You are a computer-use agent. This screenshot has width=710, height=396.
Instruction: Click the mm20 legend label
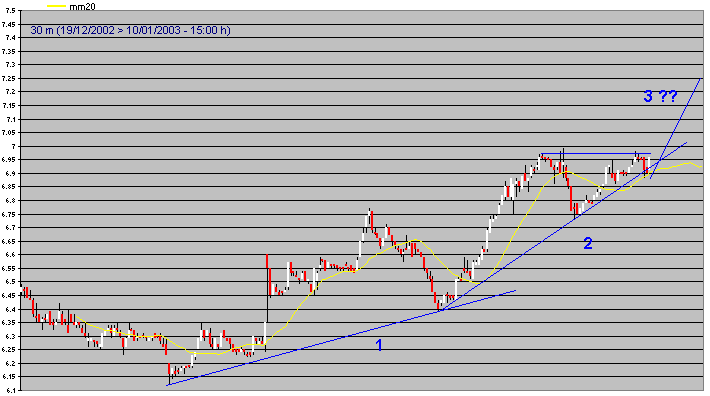[x=82, y=6]
